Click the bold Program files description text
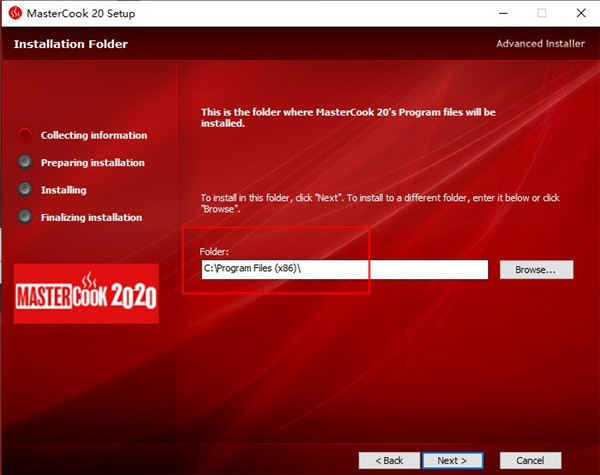600x475 pixels. click(x=347, y=118)
